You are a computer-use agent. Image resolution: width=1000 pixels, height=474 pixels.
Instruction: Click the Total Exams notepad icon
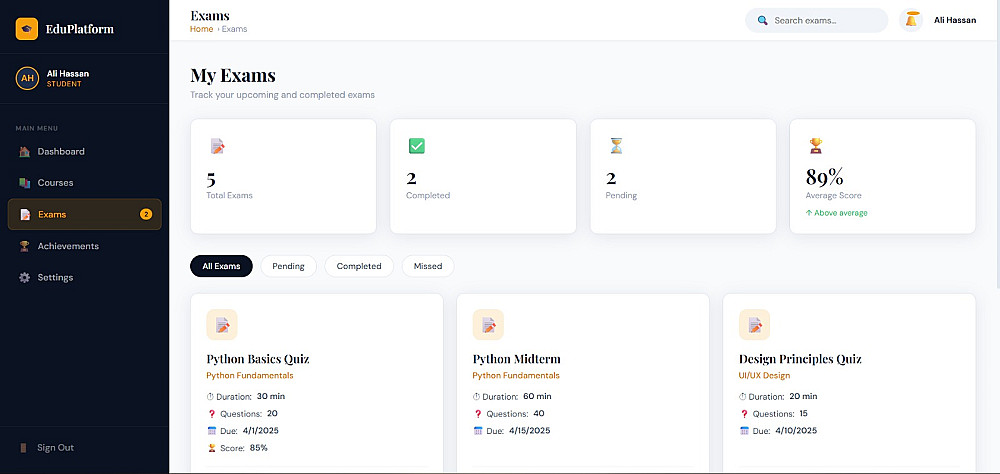[x=217, y=146]
